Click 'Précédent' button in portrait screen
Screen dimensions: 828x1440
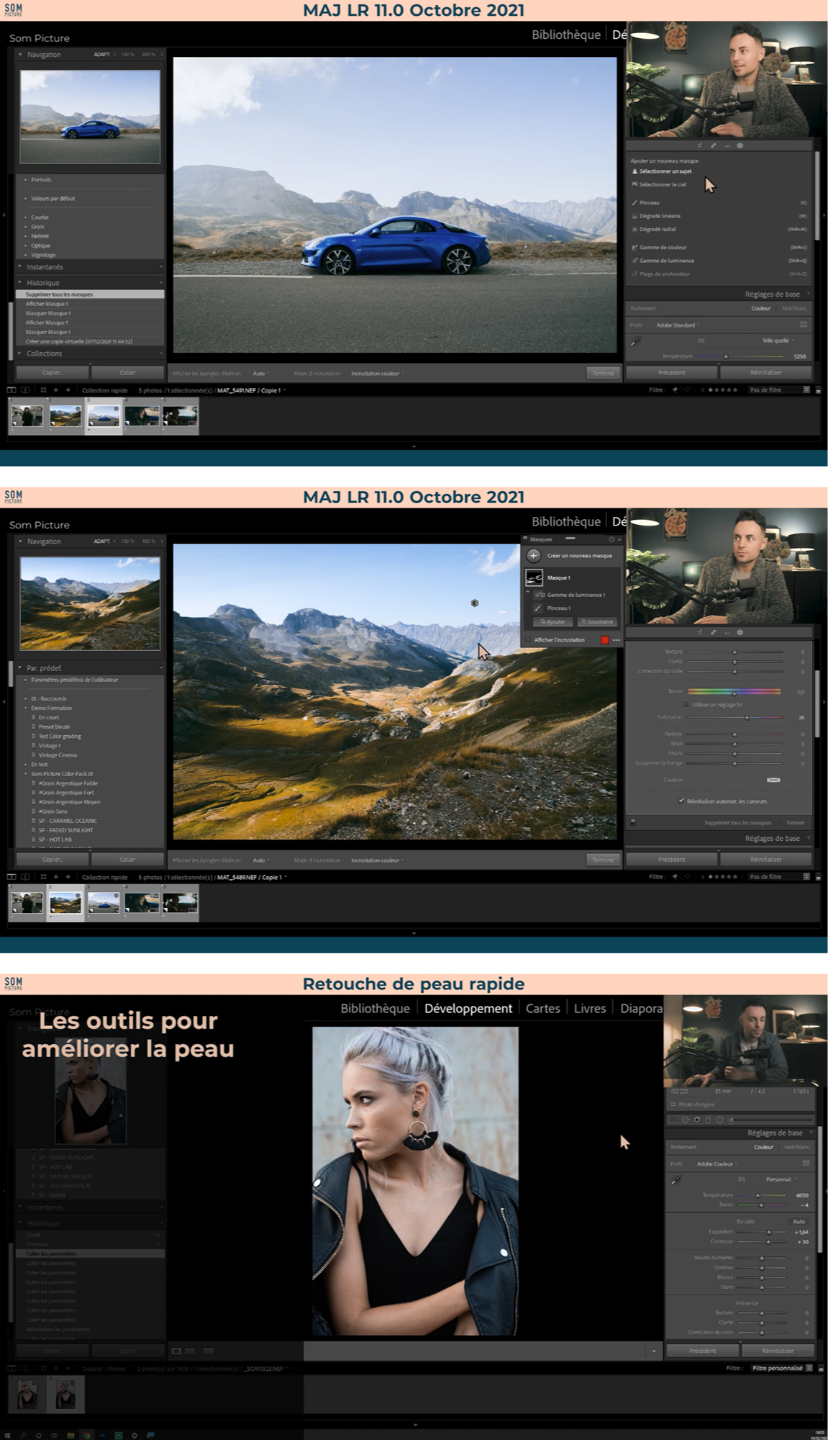point(703,1350)
